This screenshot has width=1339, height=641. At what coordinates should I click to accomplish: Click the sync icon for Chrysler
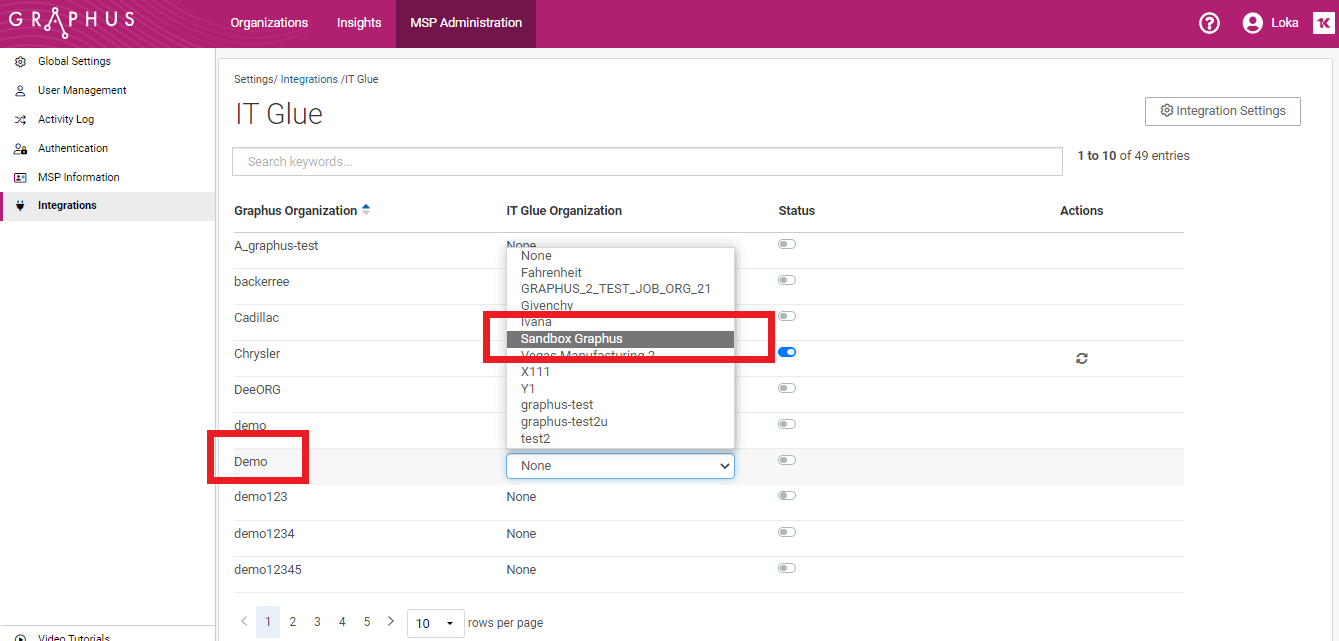click(1082, 358)
